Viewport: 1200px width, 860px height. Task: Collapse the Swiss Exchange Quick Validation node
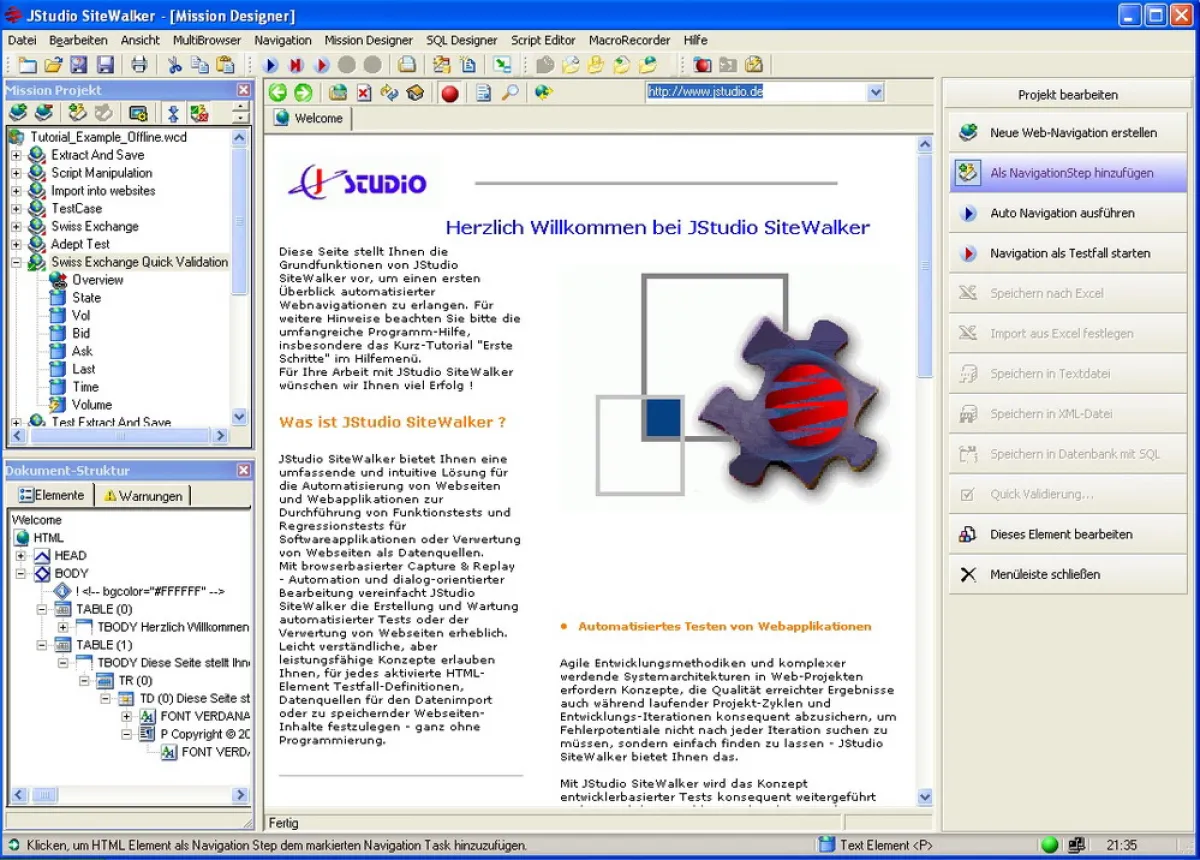[16, 262]
